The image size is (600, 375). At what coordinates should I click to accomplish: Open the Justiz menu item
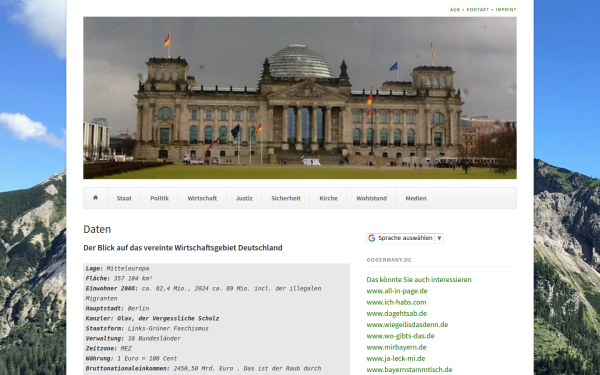[244, 198]
